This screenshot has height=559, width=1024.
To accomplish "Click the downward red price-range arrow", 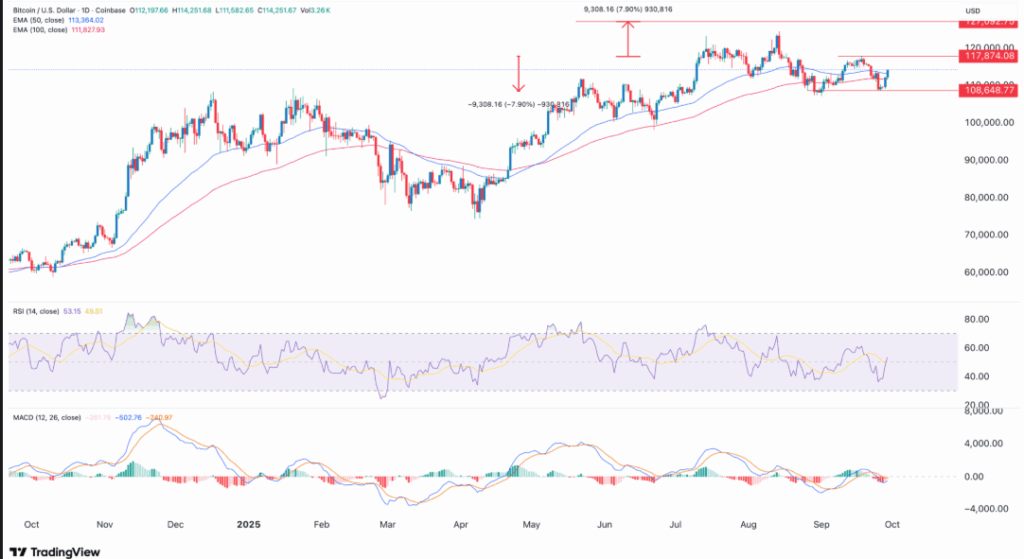I will point(519,72).
